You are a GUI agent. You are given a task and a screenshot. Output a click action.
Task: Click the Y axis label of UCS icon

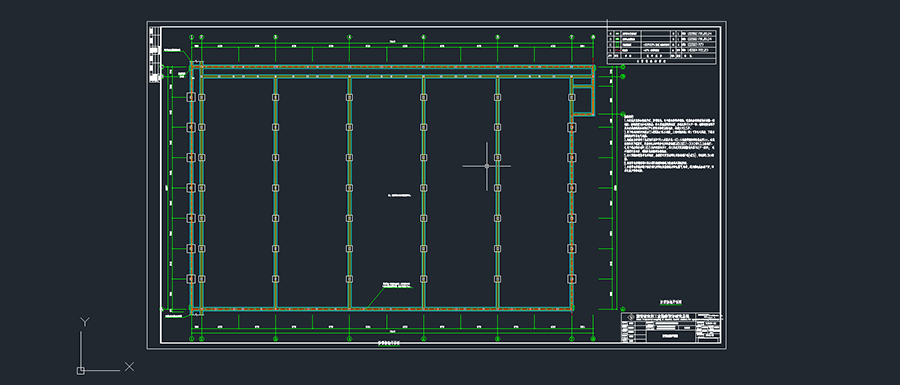coord(84,322)
